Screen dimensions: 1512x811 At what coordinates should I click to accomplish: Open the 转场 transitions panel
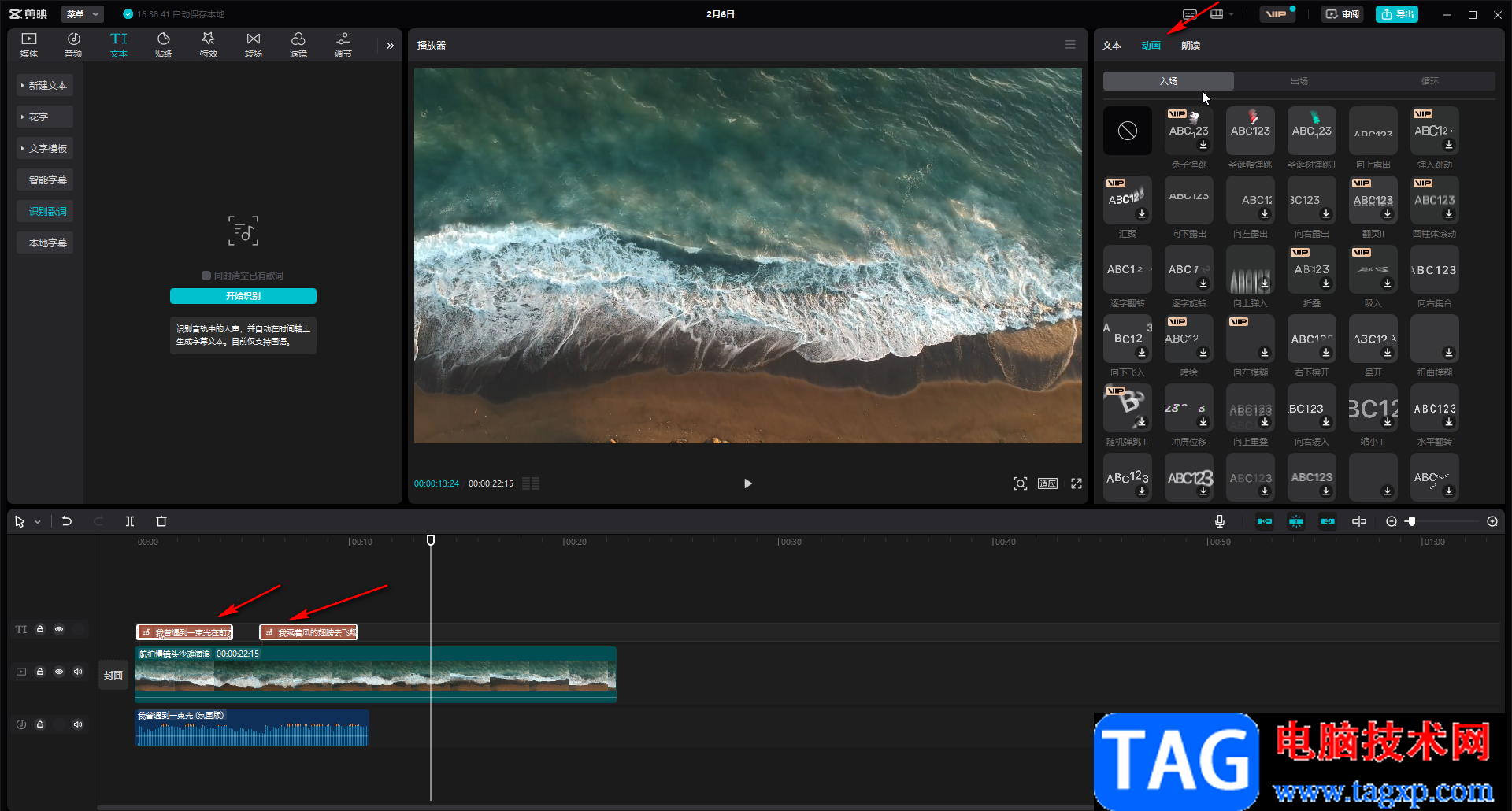tap(253, 45)
